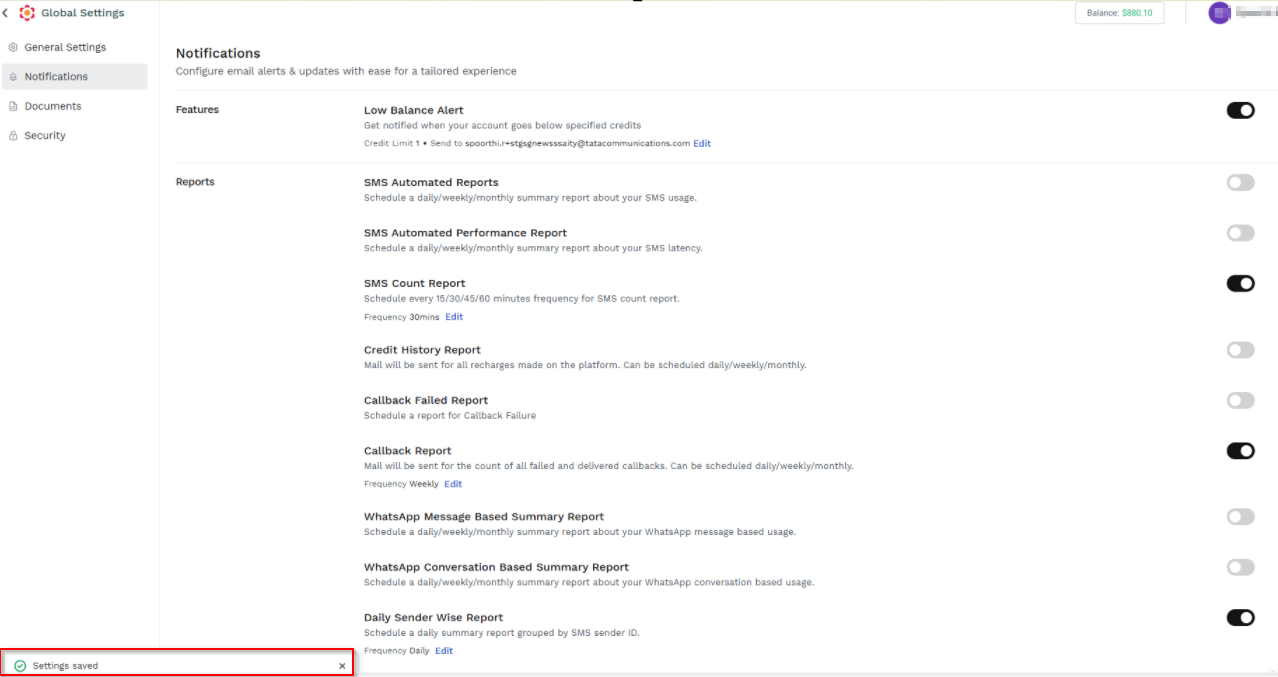Edit the SMS Count Report frequency
Image resolution: width=1278 pixels, height=677 pixels.
coord(454,317)
